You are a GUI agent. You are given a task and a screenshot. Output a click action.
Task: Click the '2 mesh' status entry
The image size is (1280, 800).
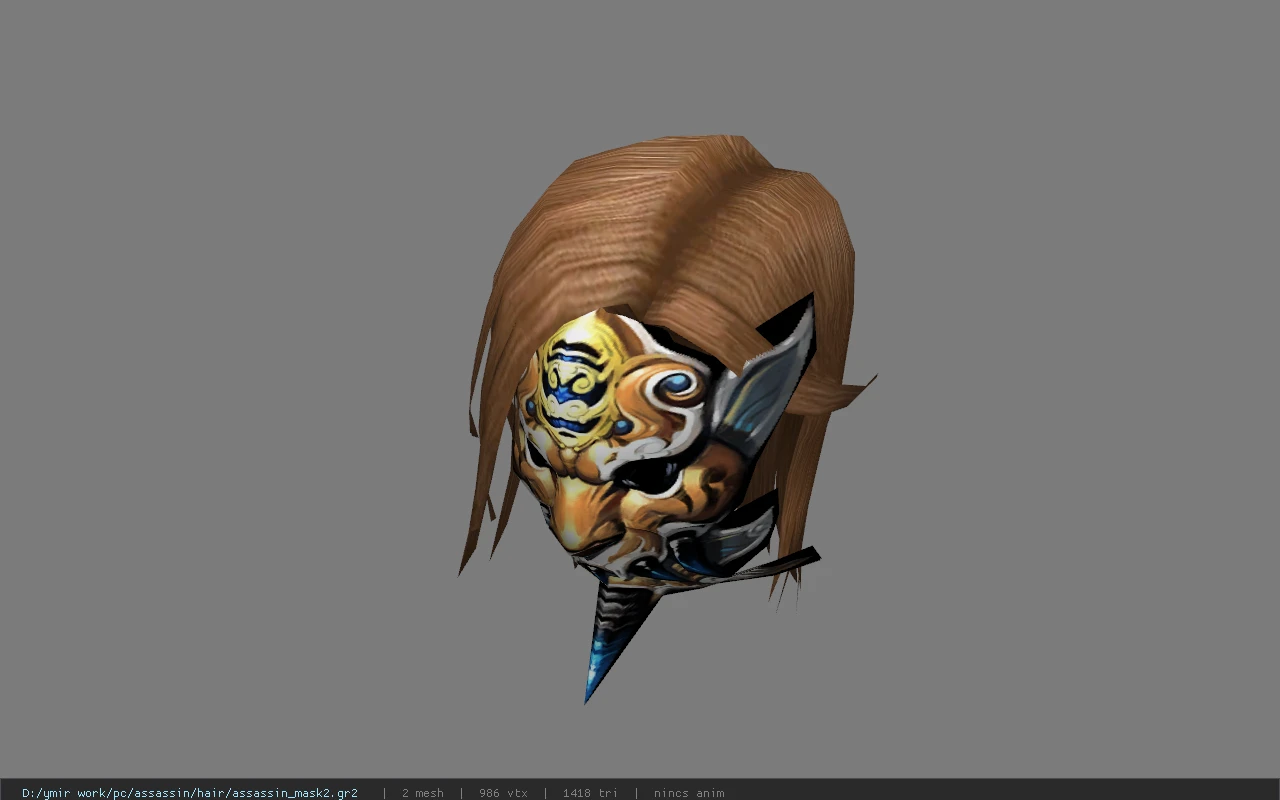[422, 793]
